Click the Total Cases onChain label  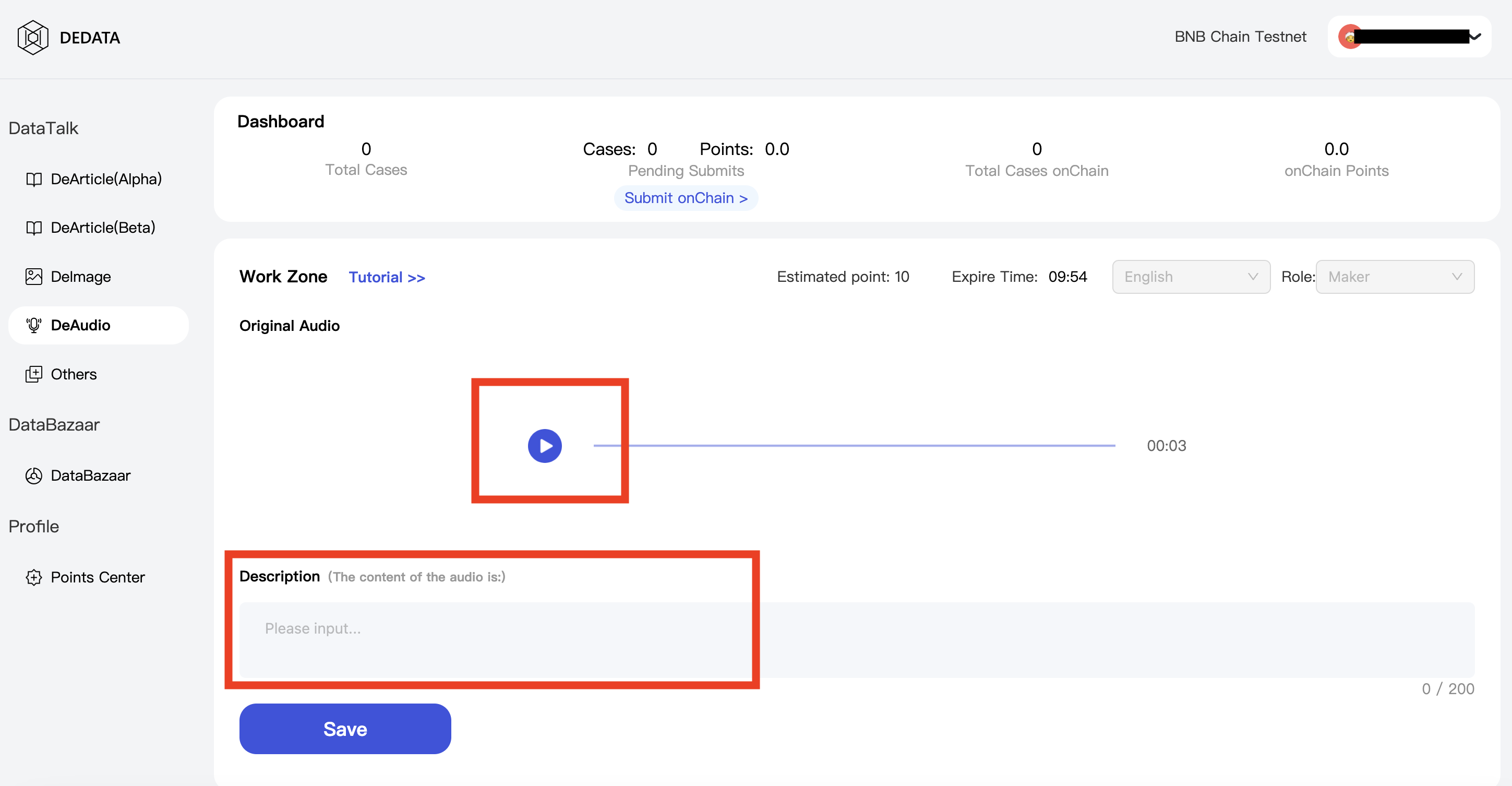1037,171
